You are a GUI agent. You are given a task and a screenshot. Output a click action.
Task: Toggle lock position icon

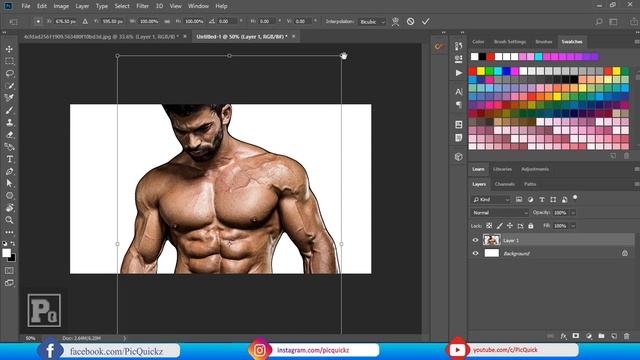pos(510,226)
